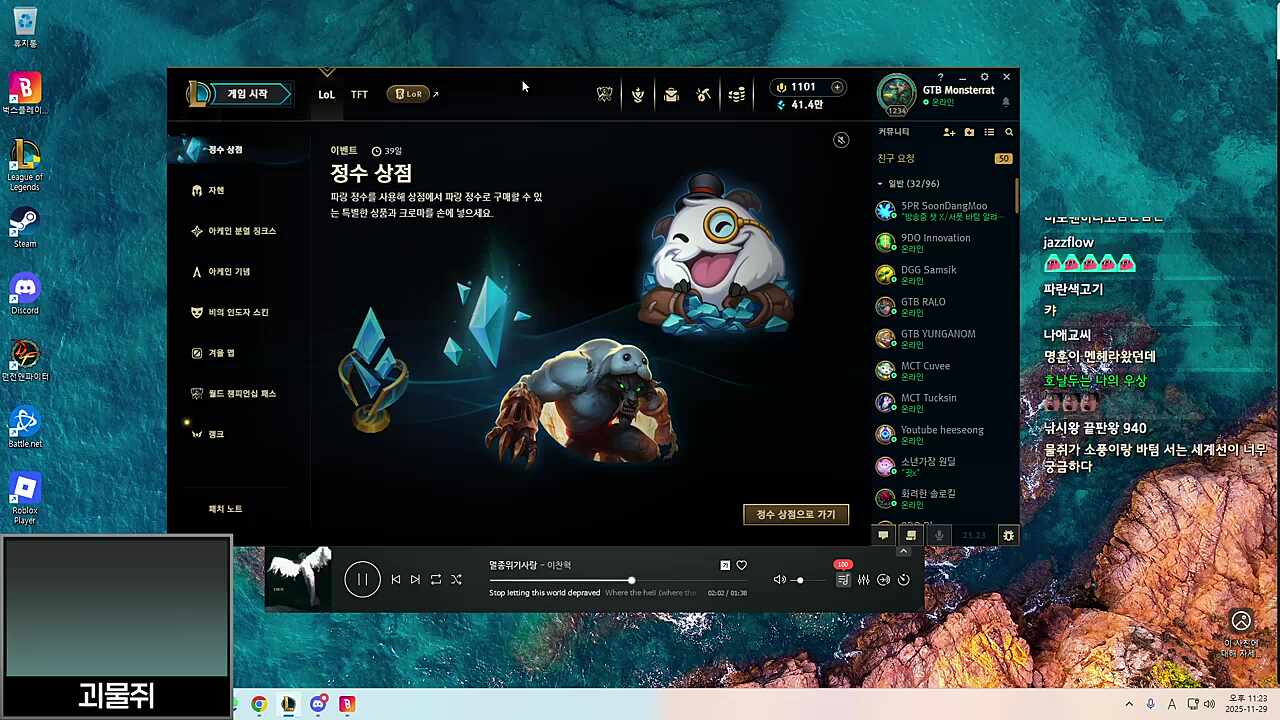Mute the music player speaker
This screenshot has height=720, width=1280.
click(780, 580)
